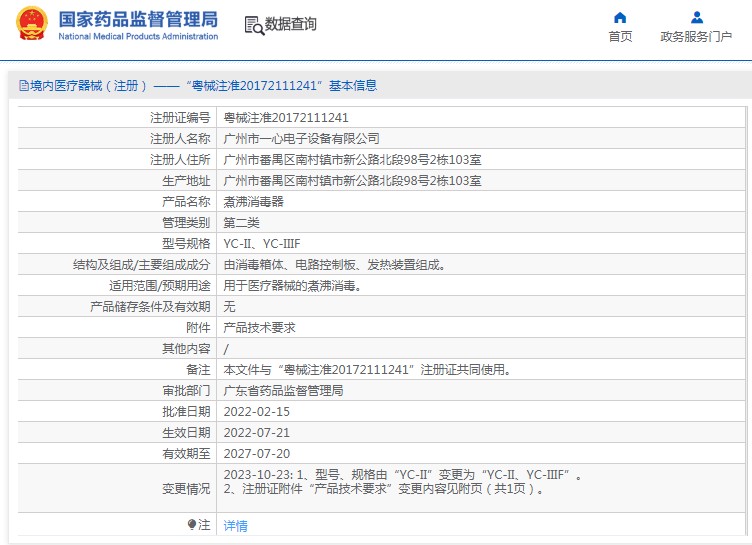
Task: Click the 备注 remark text
Action: point(367,370)
